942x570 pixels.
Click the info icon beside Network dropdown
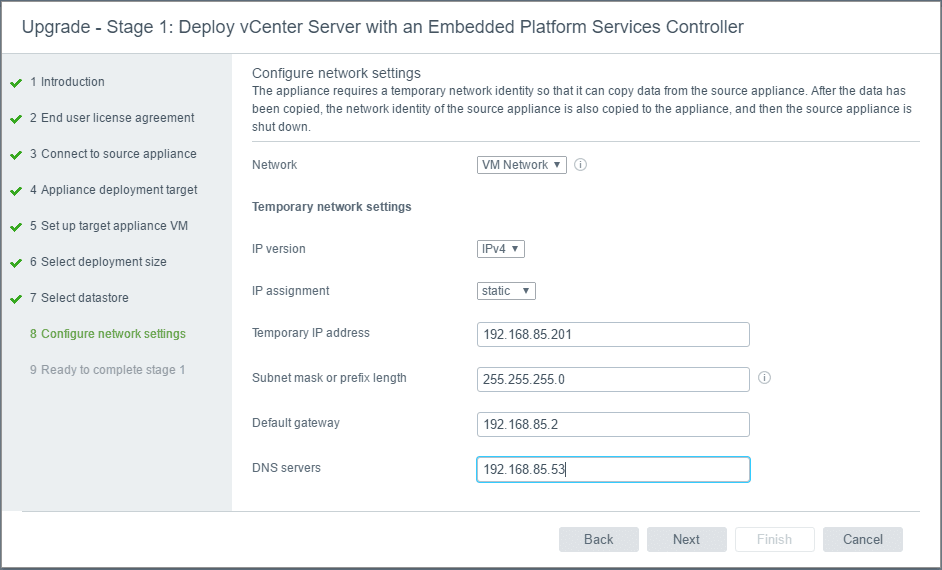[x=580, y=165]
